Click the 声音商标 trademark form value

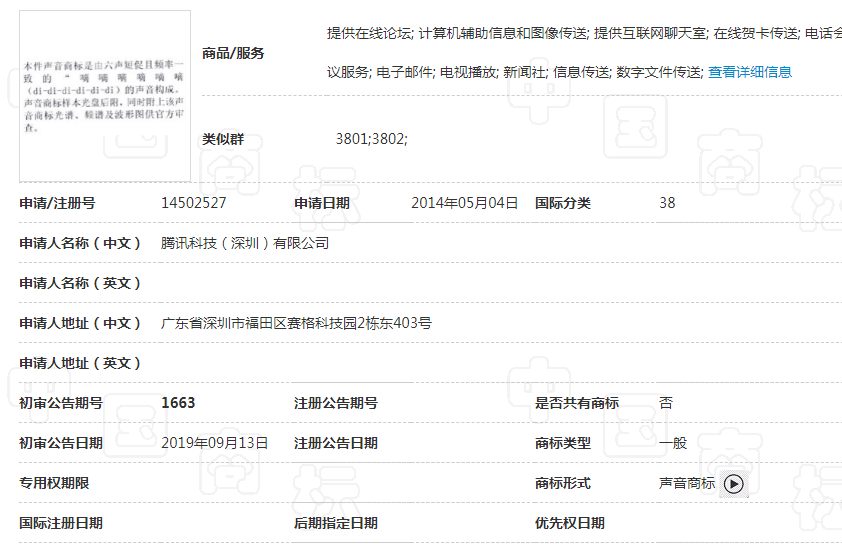coord(687,483)
